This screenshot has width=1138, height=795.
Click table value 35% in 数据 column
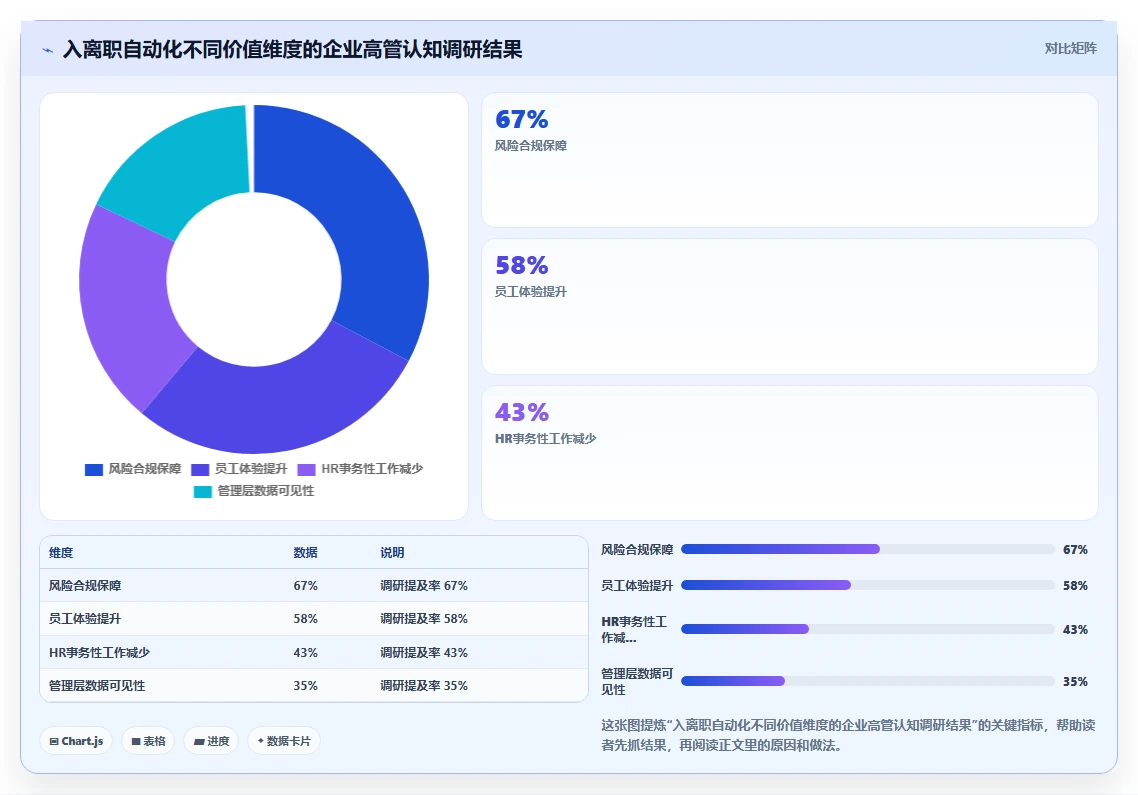(306, 685)
